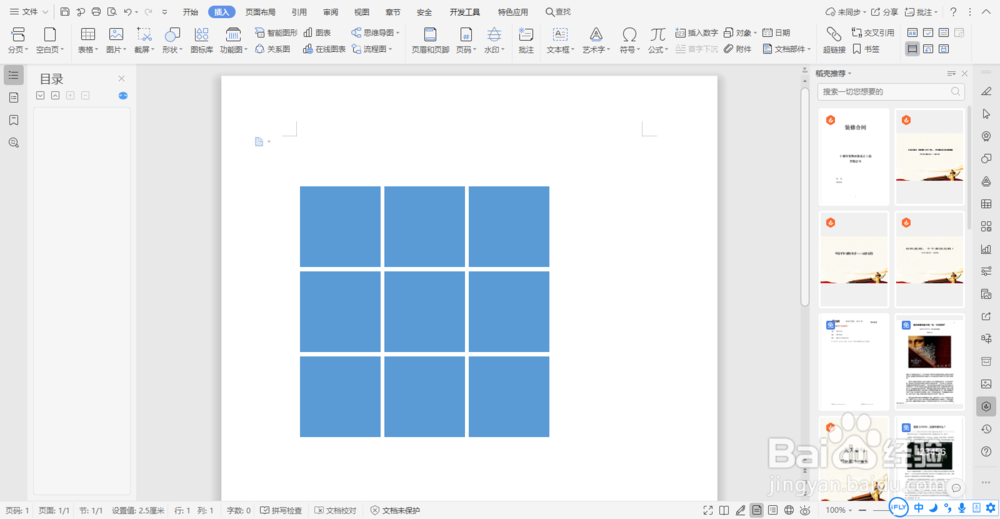Toggle reading layout view in status bar
This screenshot has width=1000, height=519.
(x=724, y=510)
